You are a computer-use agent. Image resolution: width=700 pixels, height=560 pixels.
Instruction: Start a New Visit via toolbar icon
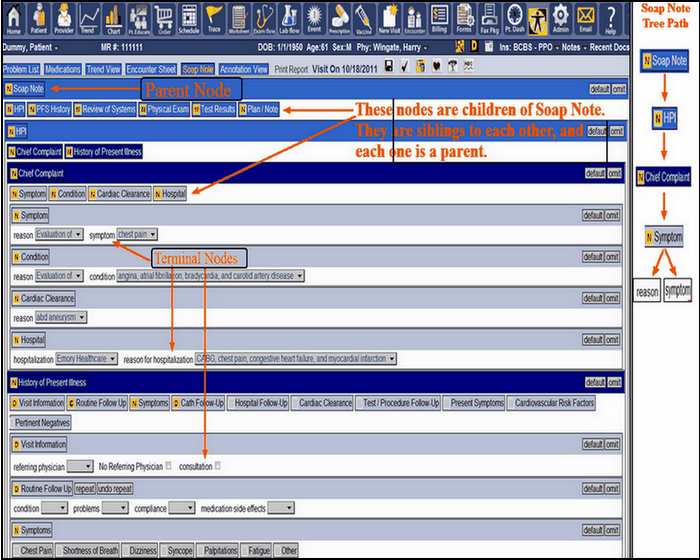pyautogui.click(x=389, y=18)
